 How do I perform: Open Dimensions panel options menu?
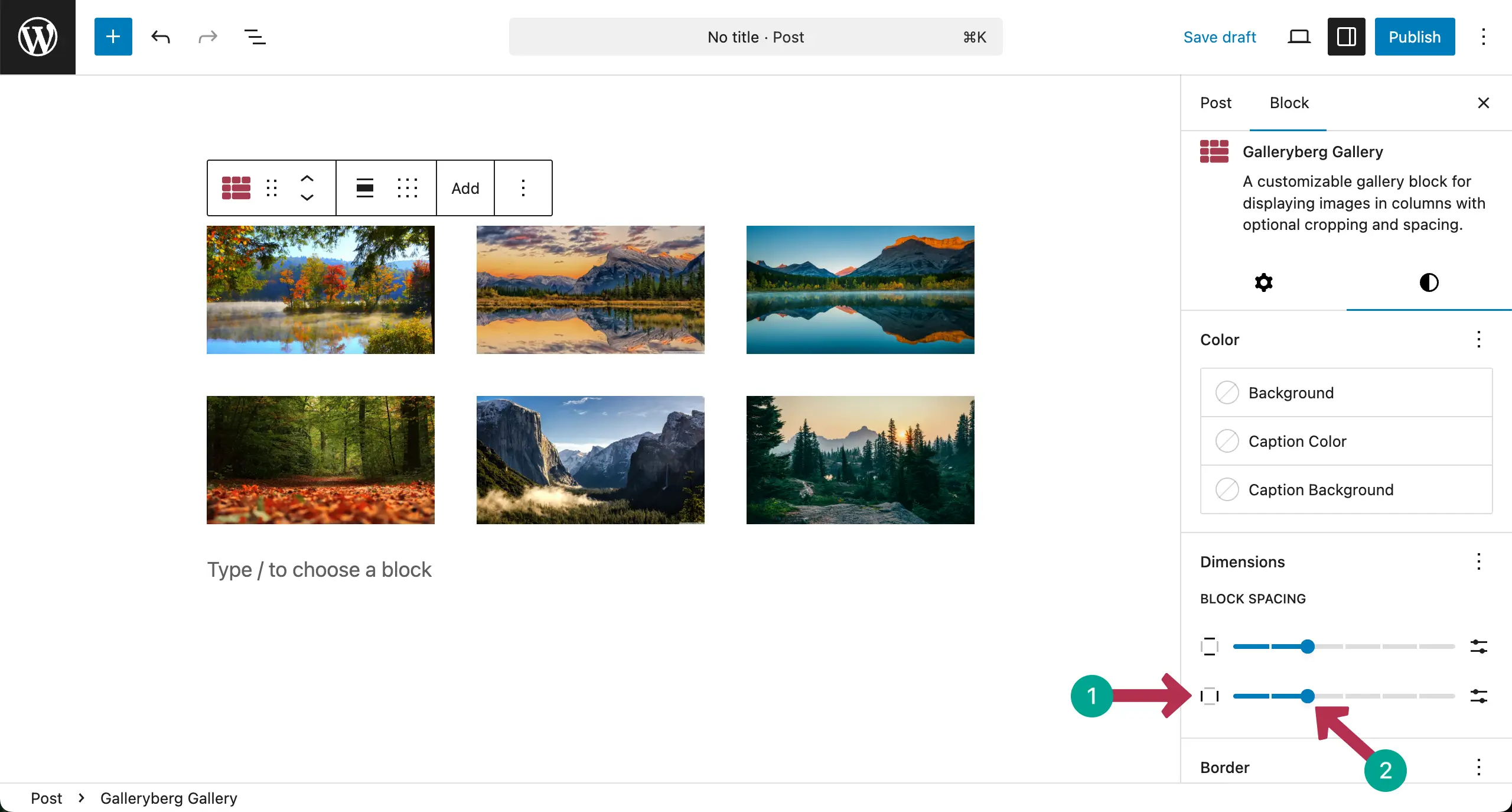[x=1478, y=561]
